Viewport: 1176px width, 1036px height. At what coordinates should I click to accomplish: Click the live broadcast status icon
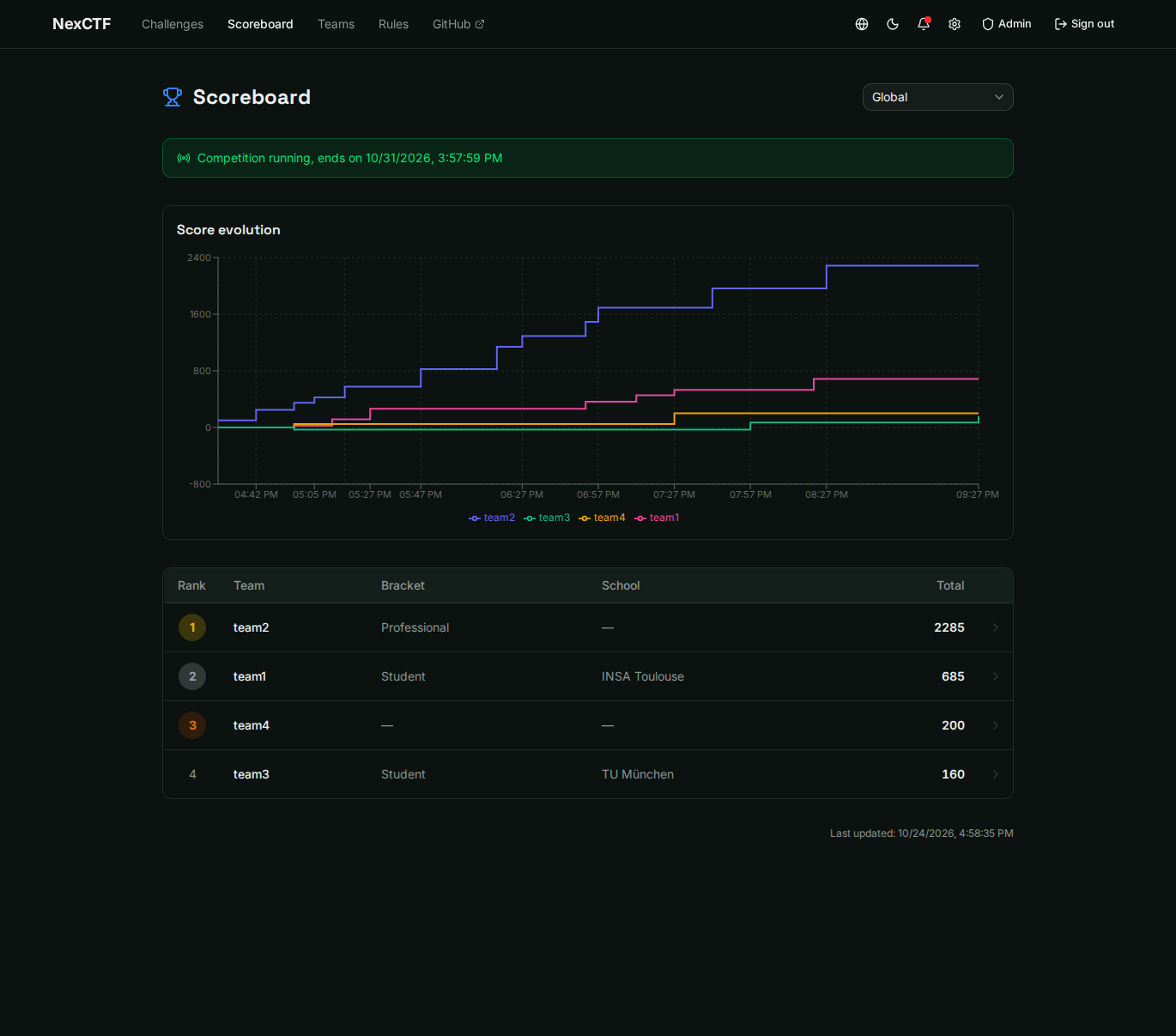tap(184, 158)
